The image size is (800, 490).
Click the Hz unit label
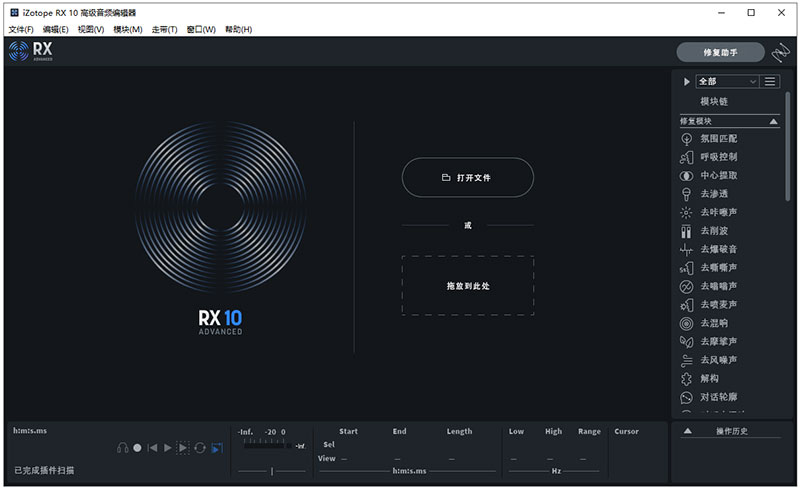(556, 471)
